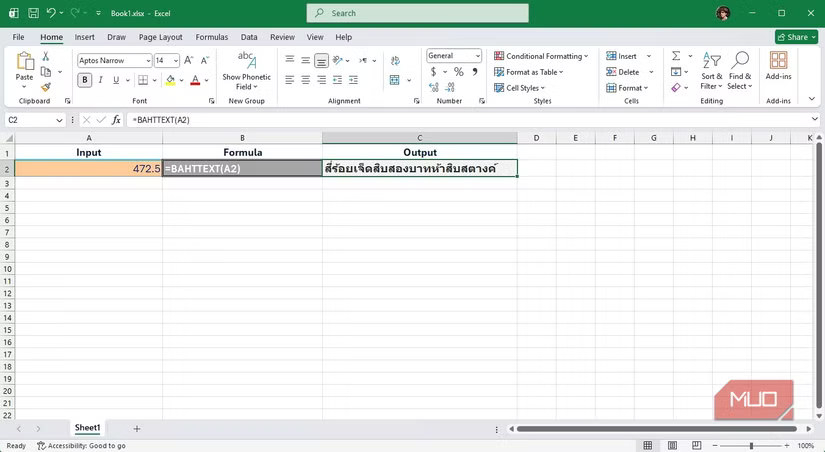This screenshot has width=825, height=452.
Task: Click the Format Painter brush icon
Action: pyautogui.click(x=46, y=88)
